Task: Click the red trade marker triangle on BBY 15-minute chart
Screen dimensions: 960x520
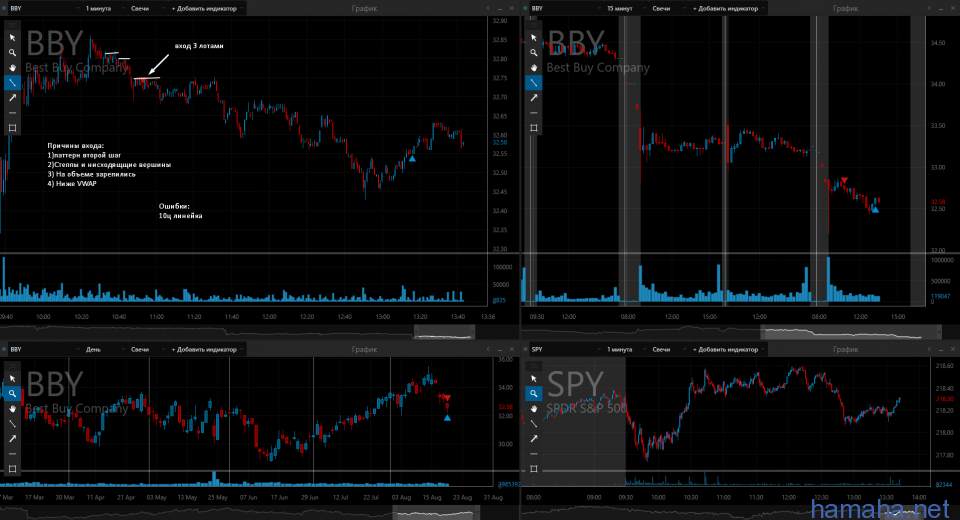Action: 844,180
